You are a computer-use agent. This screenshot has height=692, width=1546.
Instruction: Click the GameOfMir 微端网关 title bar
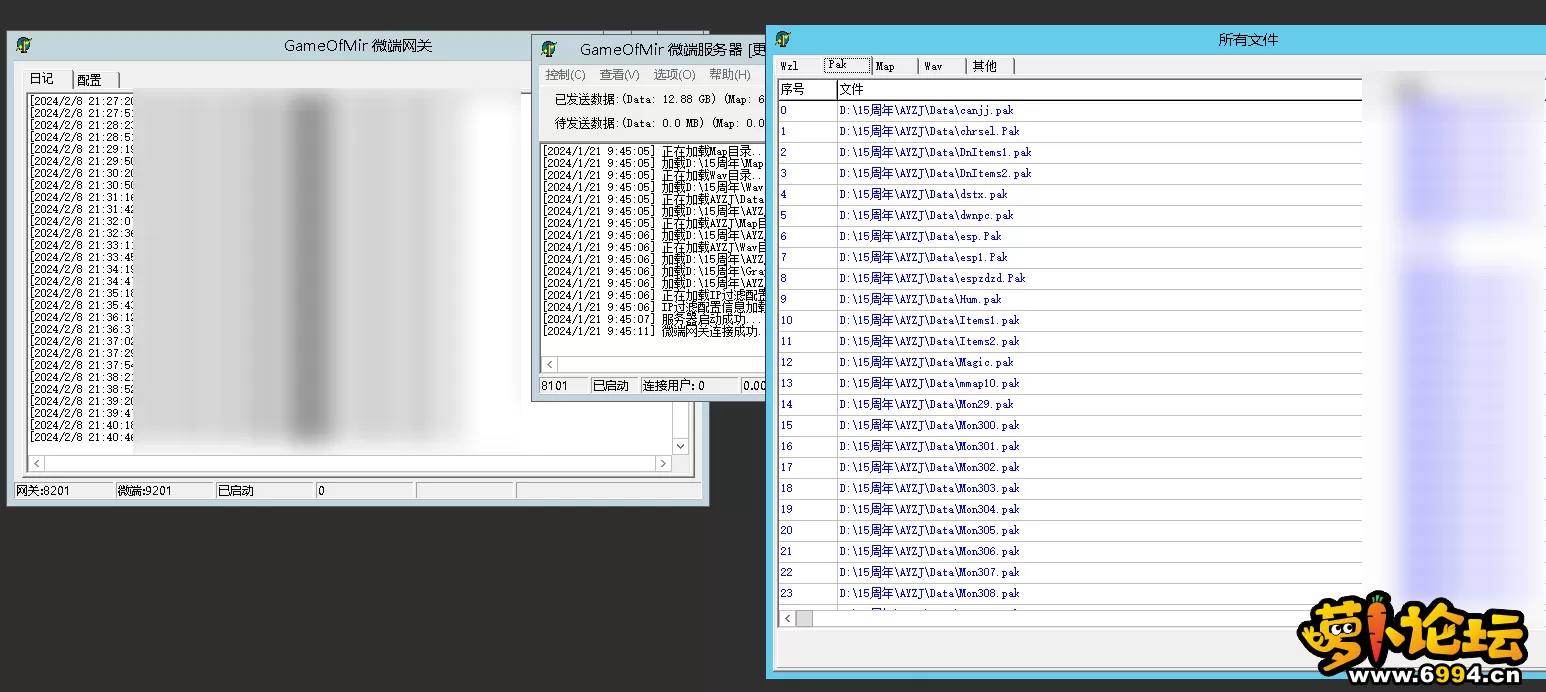click(358, 46)
